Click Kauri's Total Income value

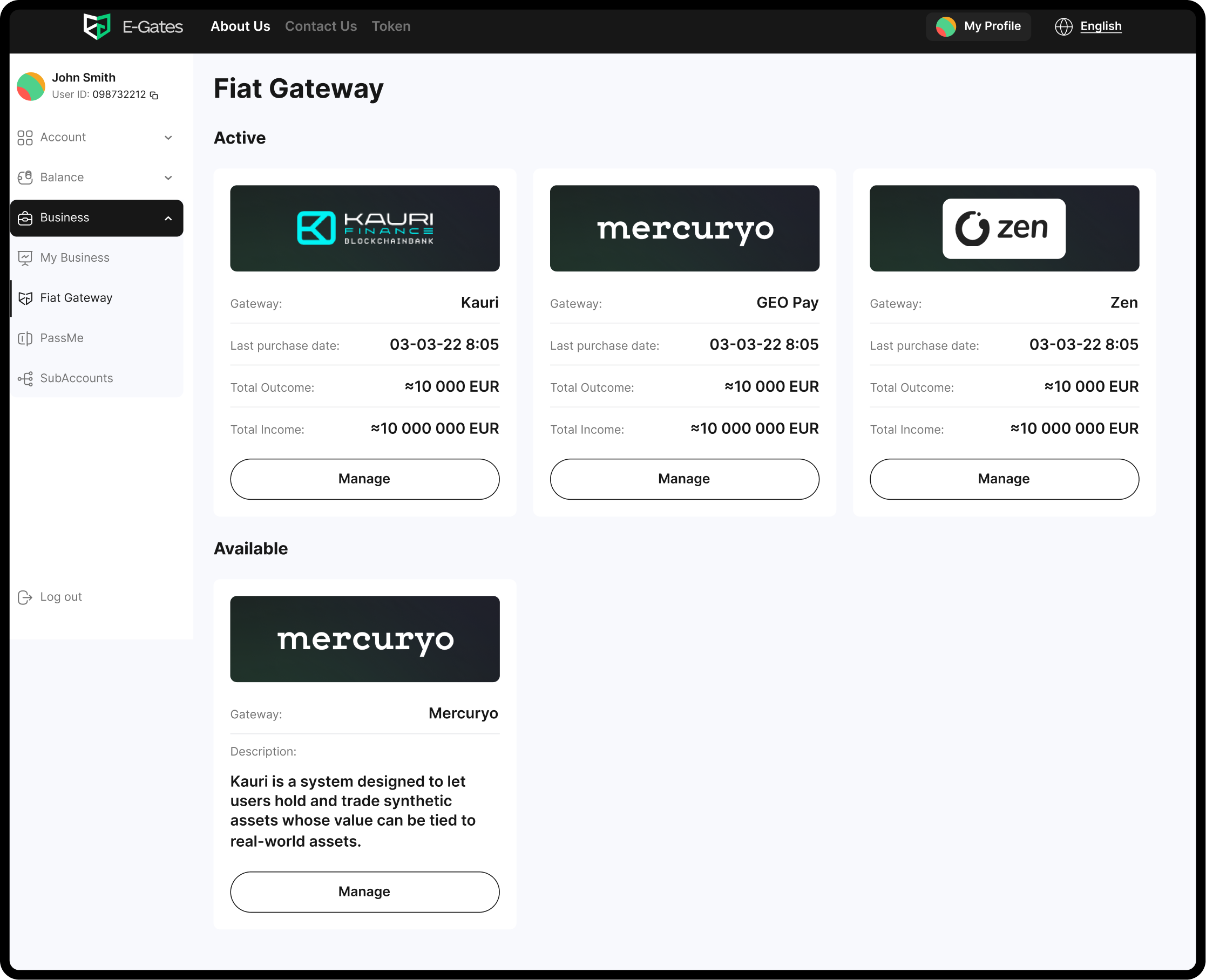point(435,429)
